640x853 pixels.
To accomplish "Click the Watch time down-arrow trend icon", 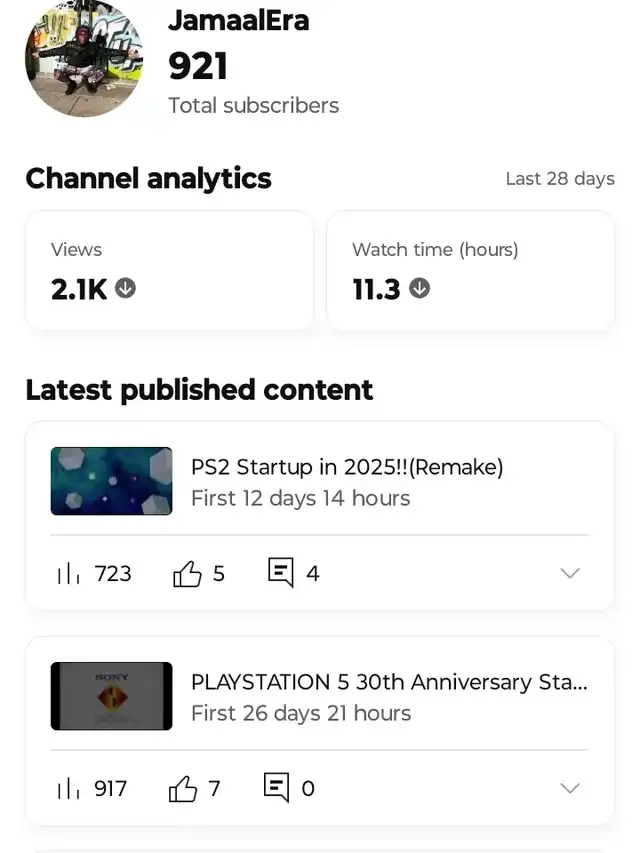I will (420, 289).
